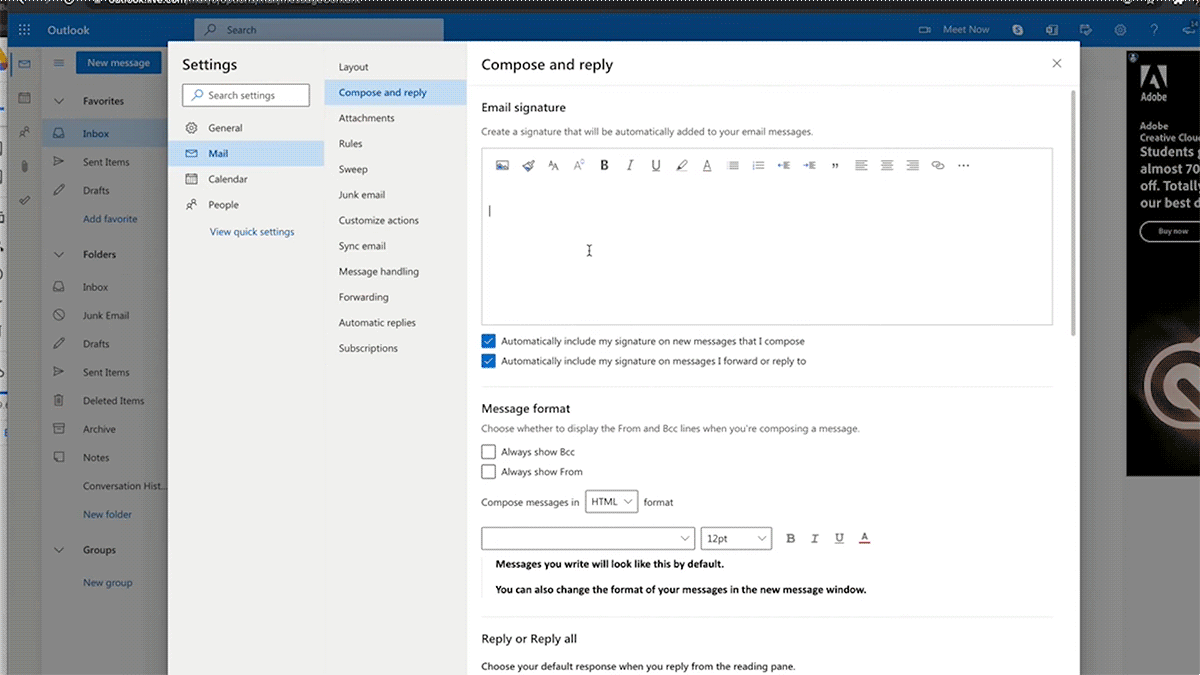Image resolution: width=1200 pixels, height=675 pixels.
Task: Open more formatting options with ellipsis icon
Action: pyautogui.click(x=963, y=165)
